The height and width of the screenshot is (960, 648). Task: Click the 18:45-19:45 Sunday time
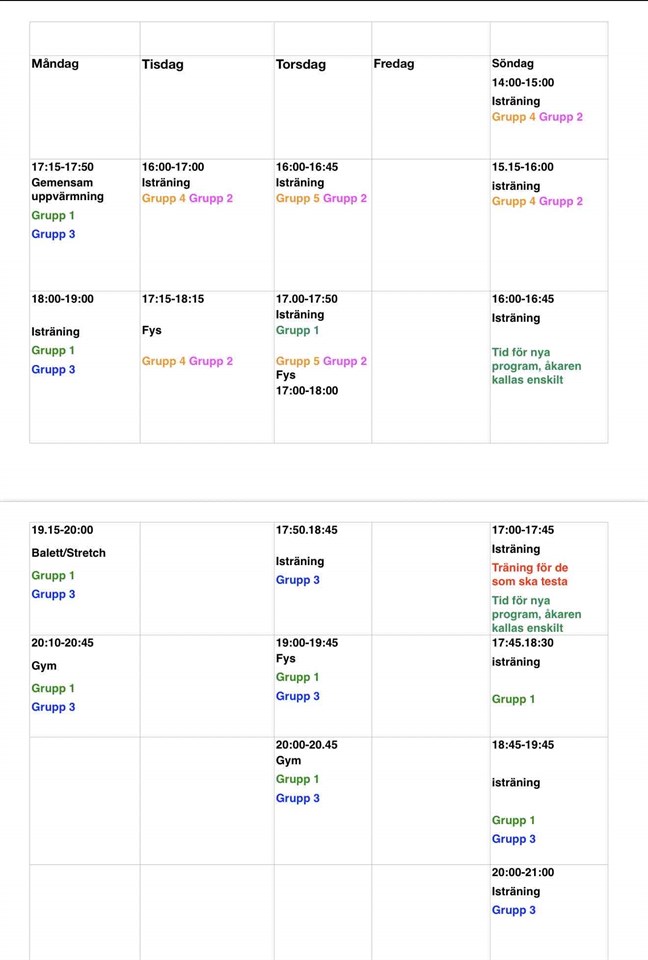(x=522, y=745)
